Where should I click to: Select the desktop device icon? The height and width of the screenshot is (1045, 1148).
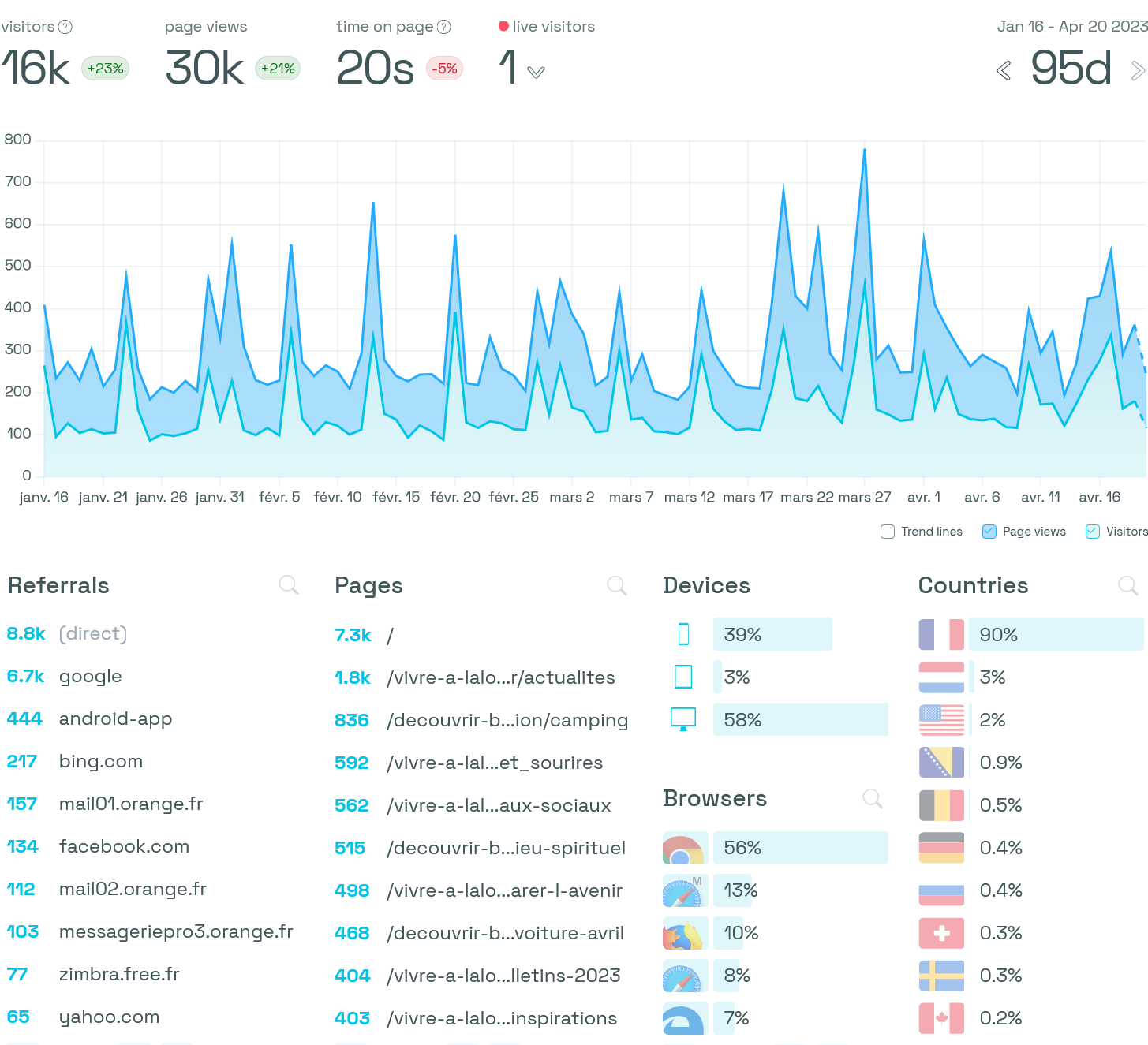[x=683, y=719]
